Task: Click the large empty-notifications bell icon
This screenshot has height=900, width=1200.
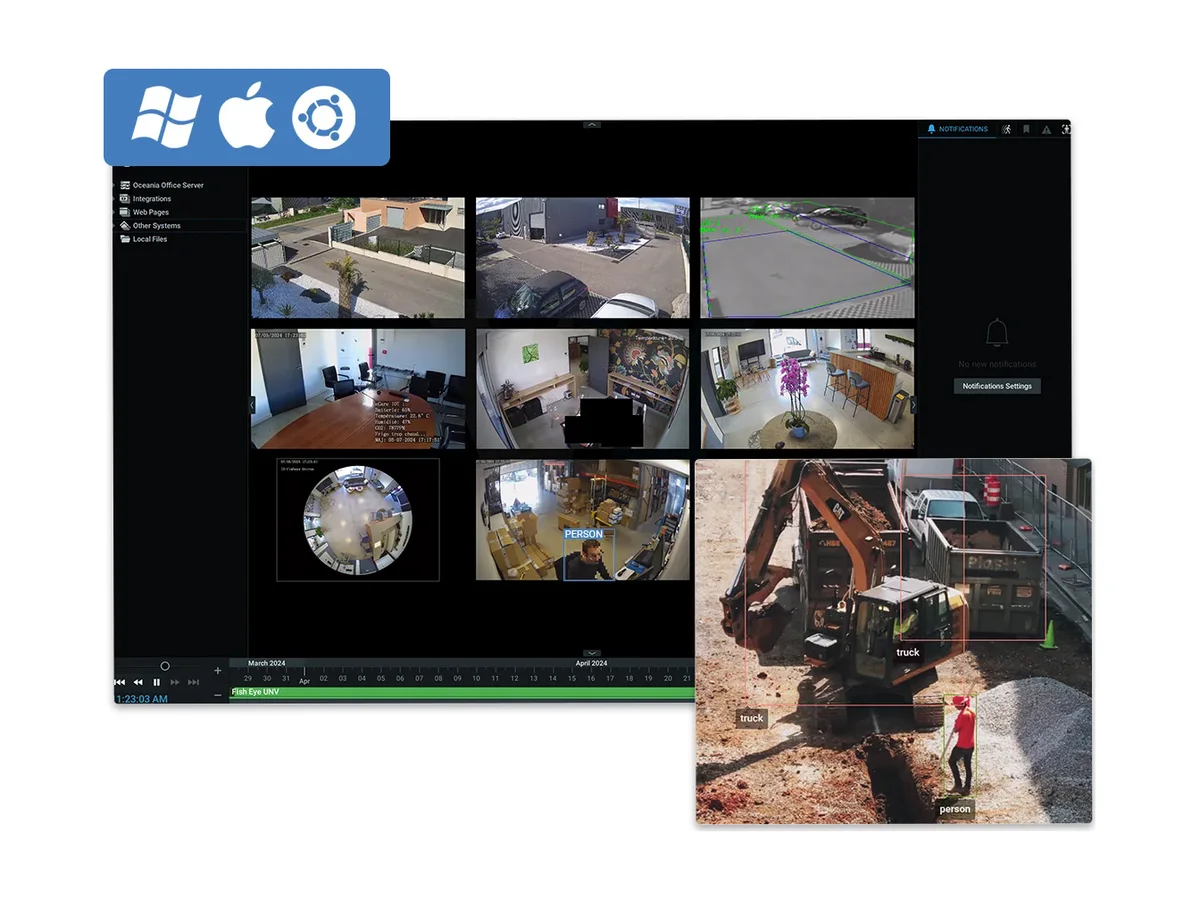Action: click(x=997, y=333)
